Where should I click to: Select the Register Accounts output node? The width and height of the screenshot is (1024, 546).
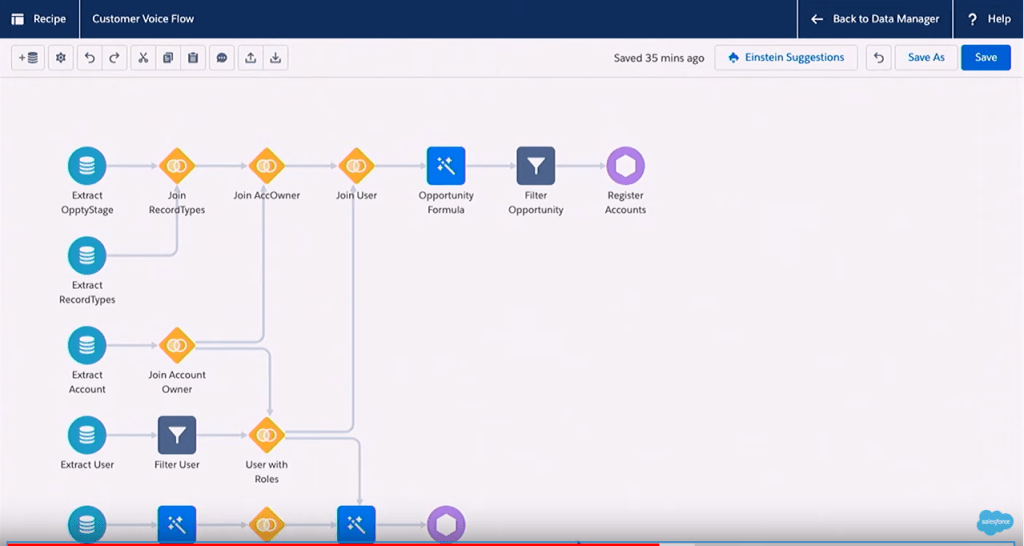tap(625, 166)
